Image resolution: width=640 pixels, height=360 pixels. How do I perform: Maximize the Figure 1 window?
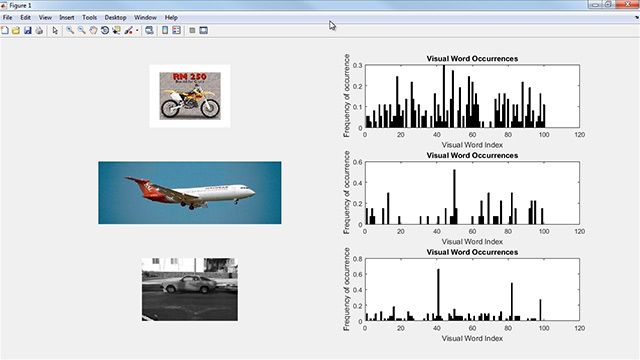coord(608,4)
